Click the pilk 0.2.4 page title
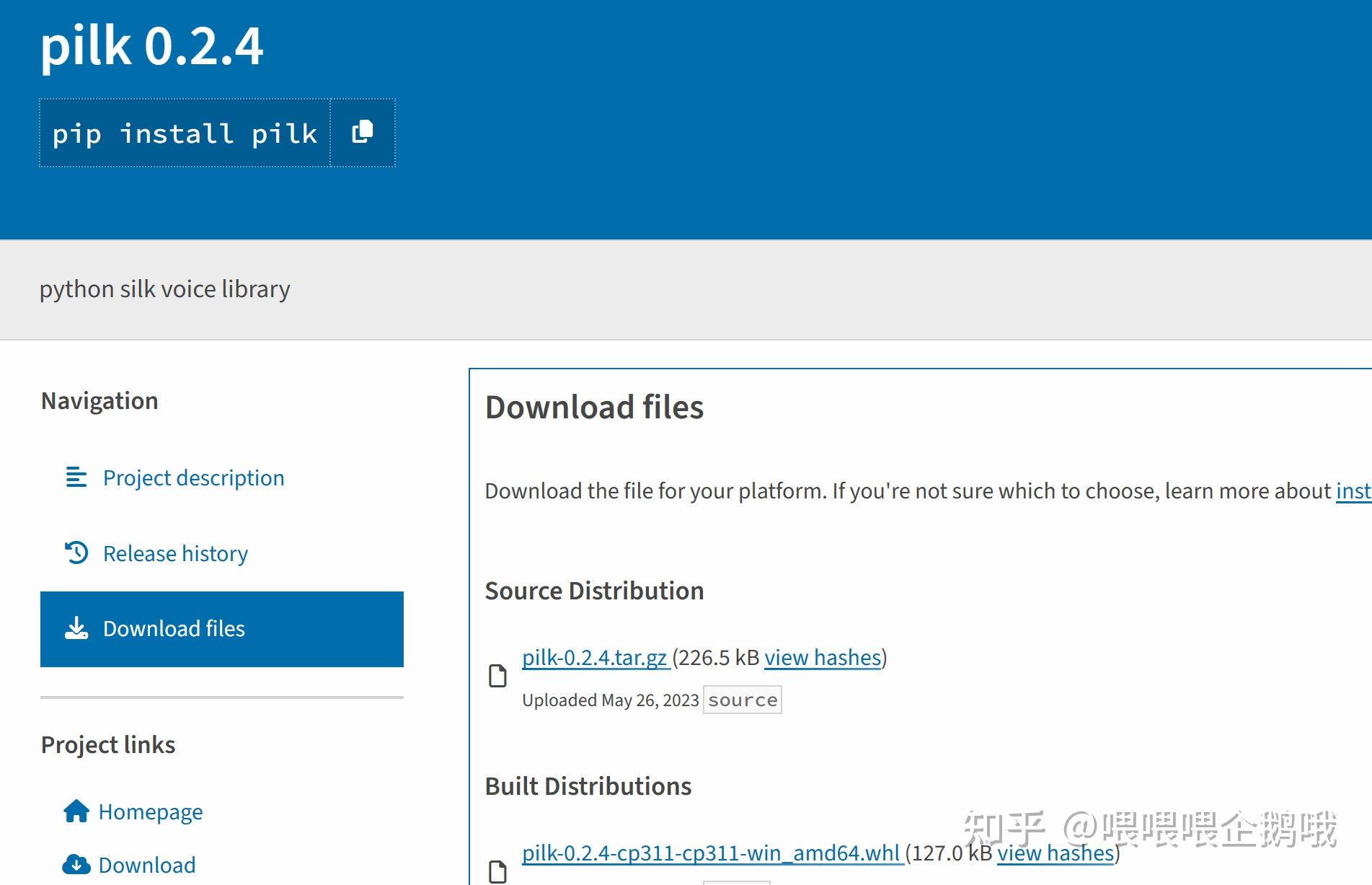Screen dimensions: 1372x885 point(151,46)
